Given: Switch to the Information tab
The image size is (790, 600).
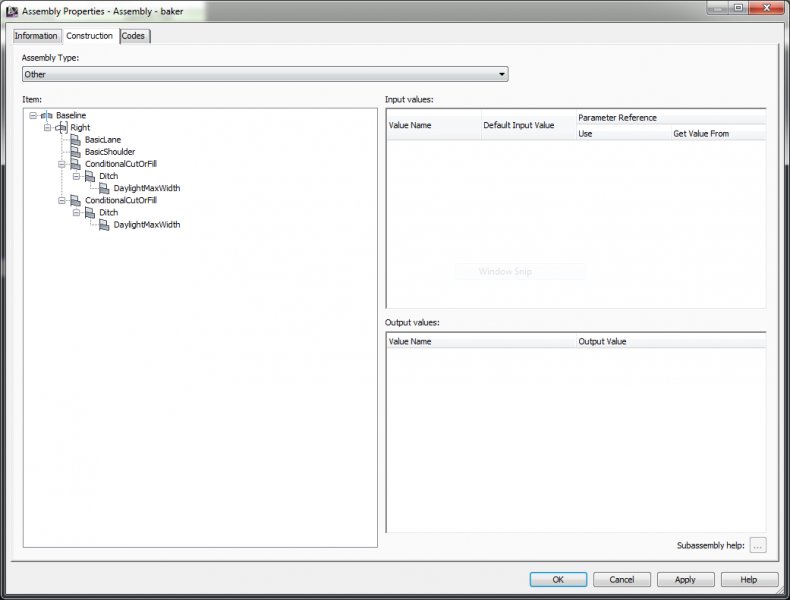Looking at the screenshot, I should click(x=36, y=36).
